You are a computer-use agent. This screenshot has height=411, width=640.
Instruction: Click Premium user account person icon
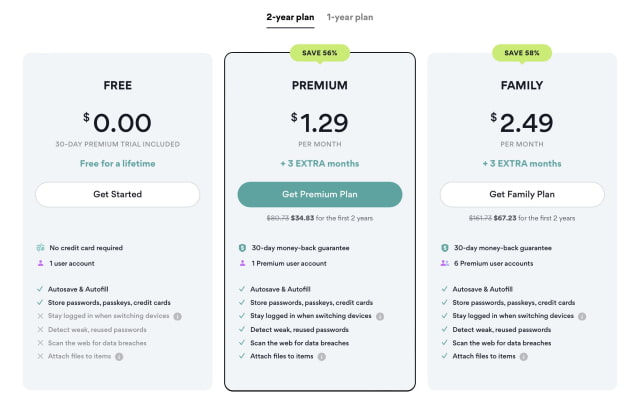point(242,262)
